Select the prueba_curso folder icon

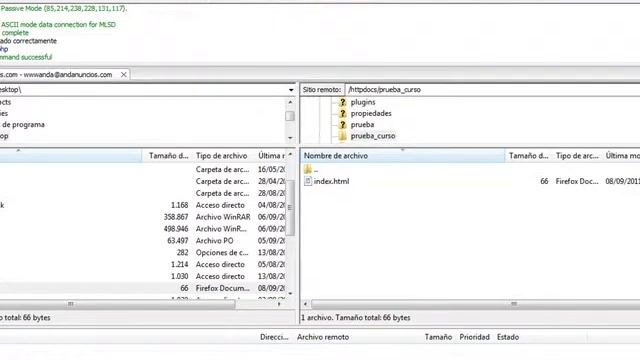click(x=342, y=136)
